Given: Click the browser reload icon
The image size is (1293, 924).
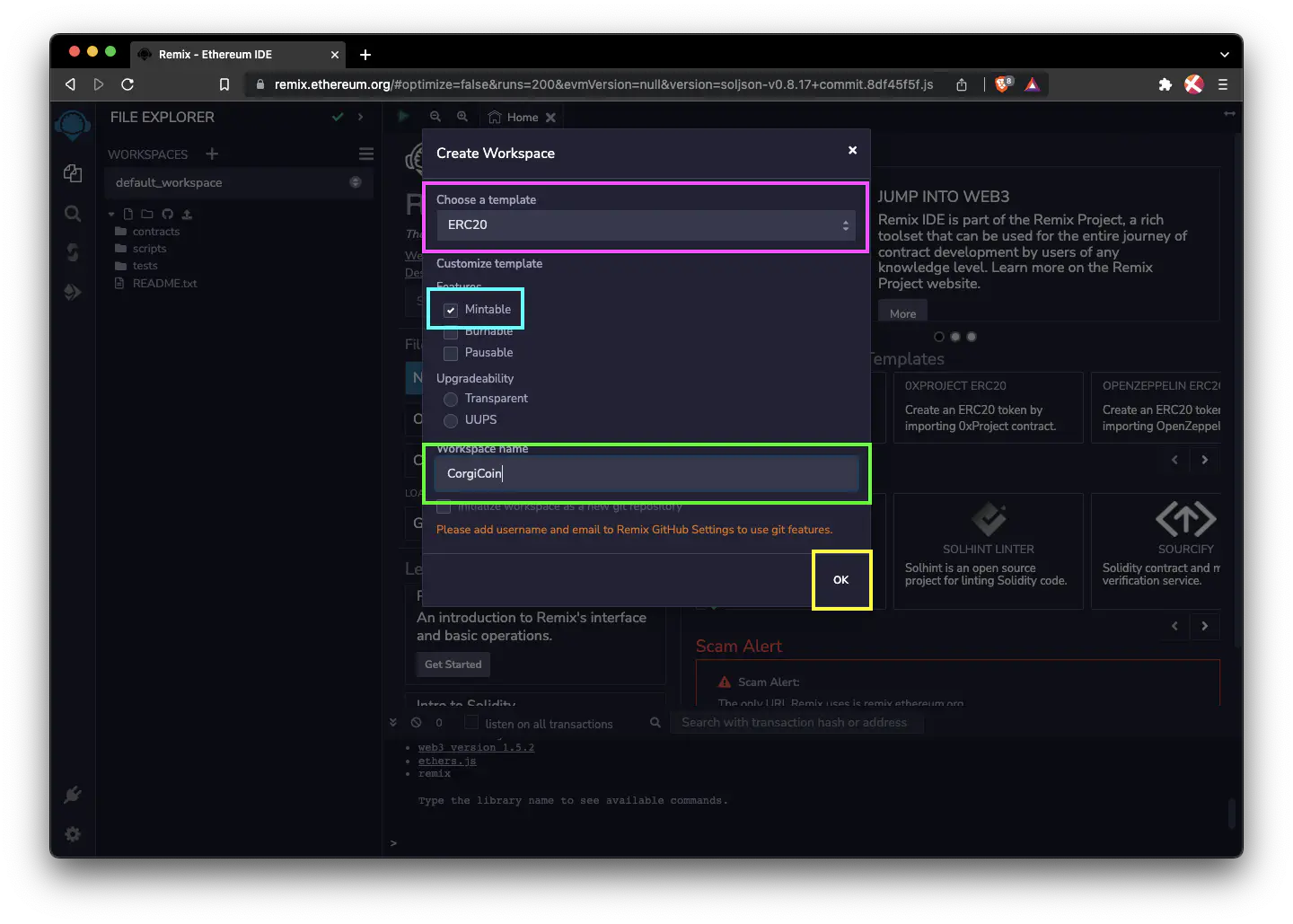Looking at the screenshot, I should pos(128,84).
